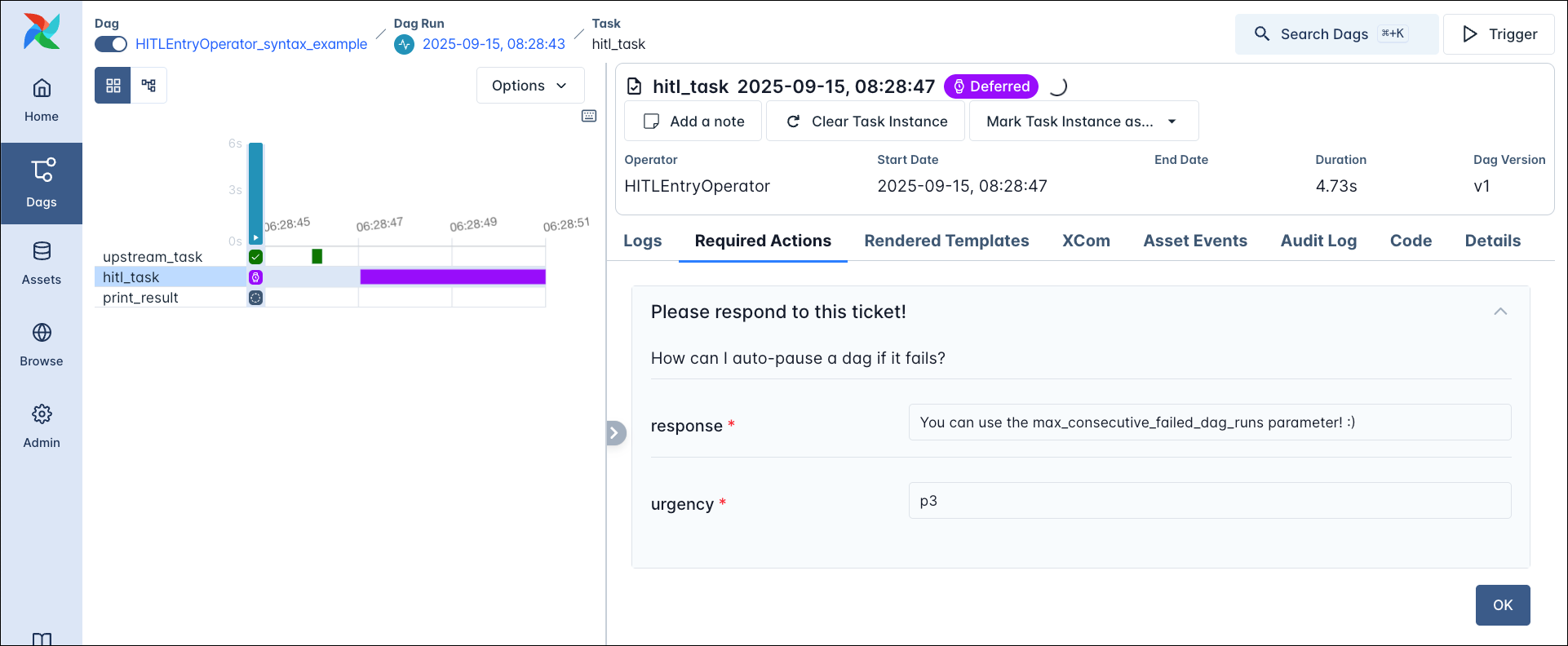Click the OK submit button
The height and width of the screenshot is (646, 1568).
tap(1502, 605)
